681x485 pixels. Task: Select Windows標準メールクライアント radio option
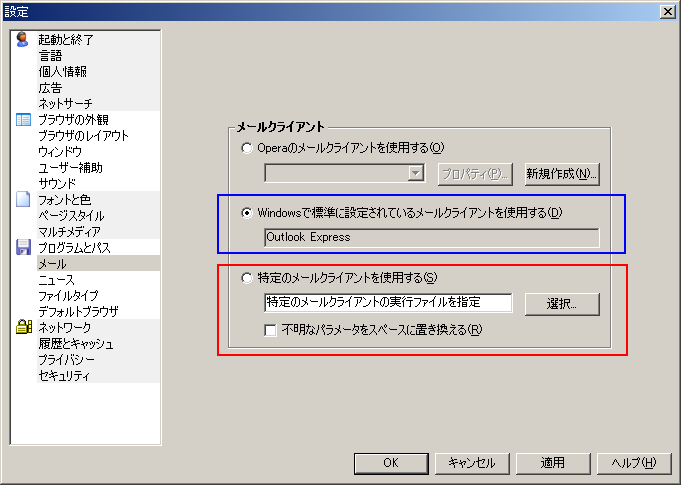[247, 212]
